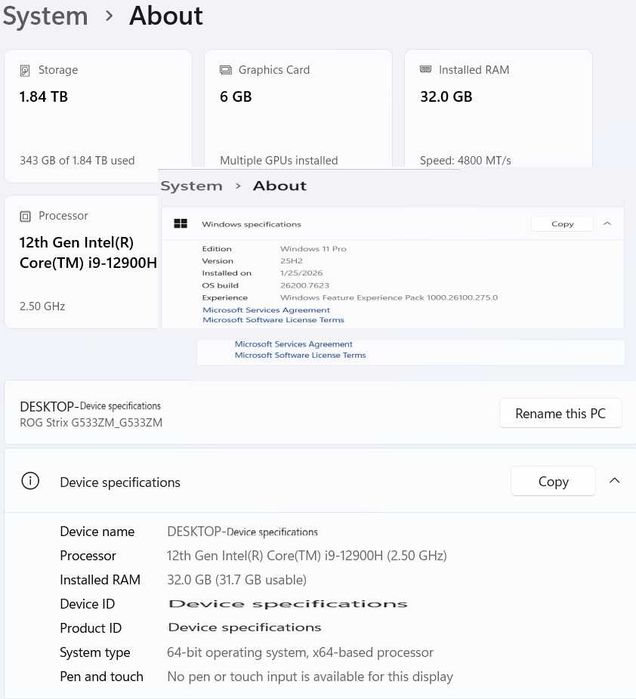The width and height of the screenshot is (636, 699).
Task: Open the Graphics Card 6 GB card
Action: point(298,109)
